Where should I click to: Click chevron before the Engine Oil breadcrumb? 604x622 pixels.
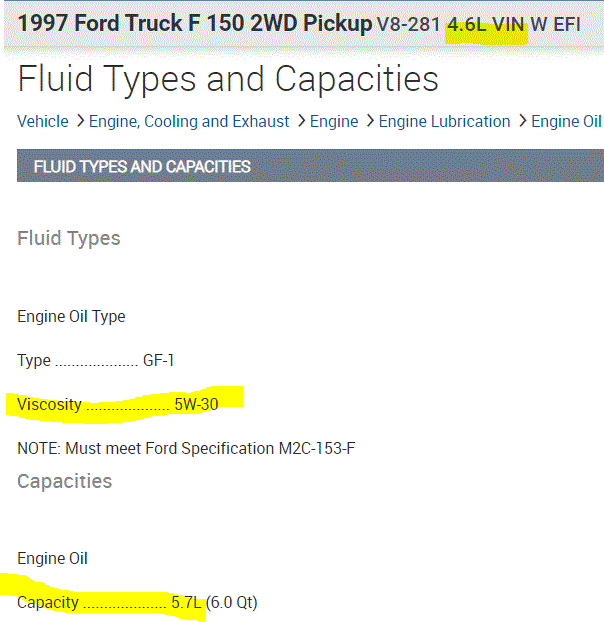click(521, 122)
